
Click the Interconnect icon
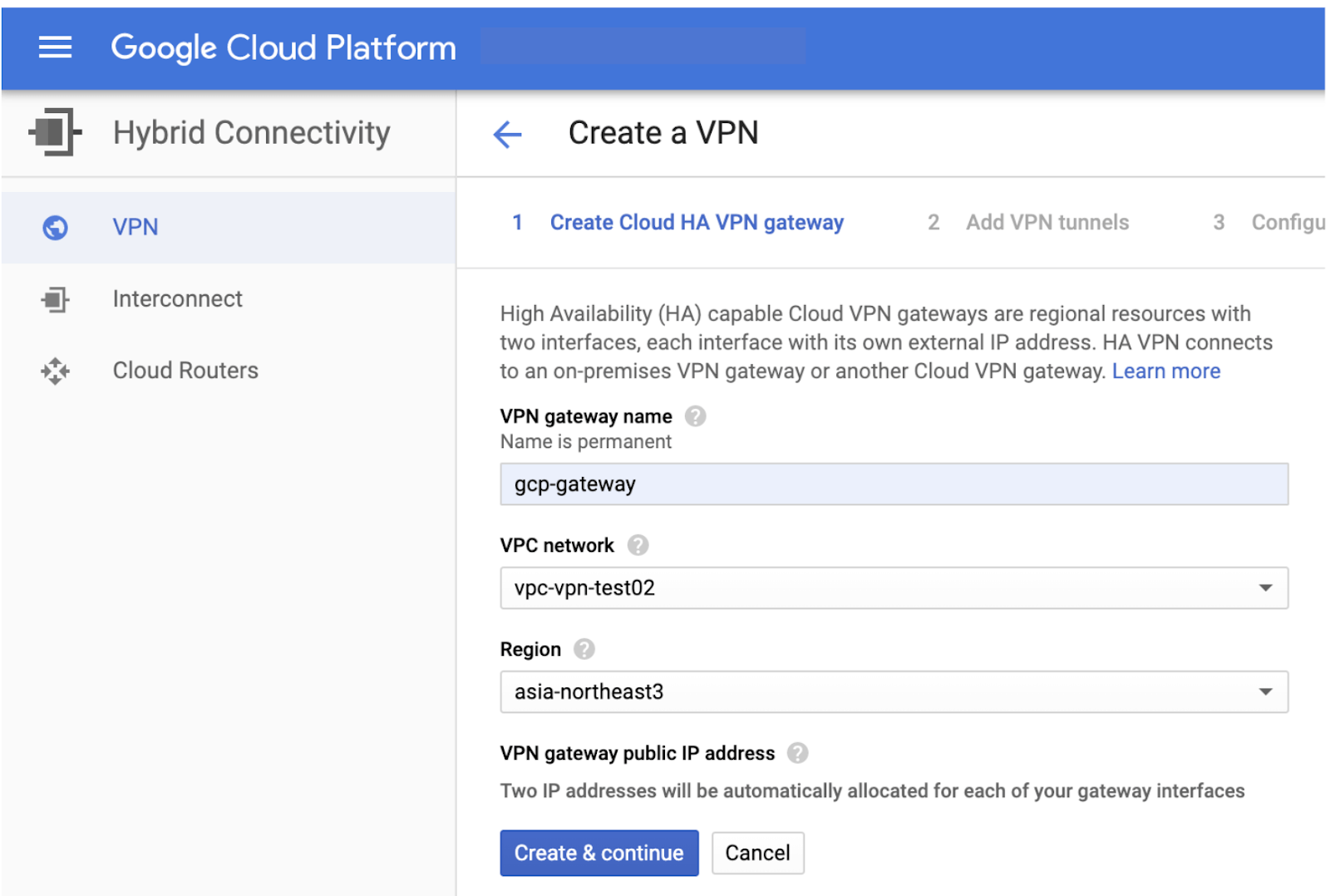point(54,299)
